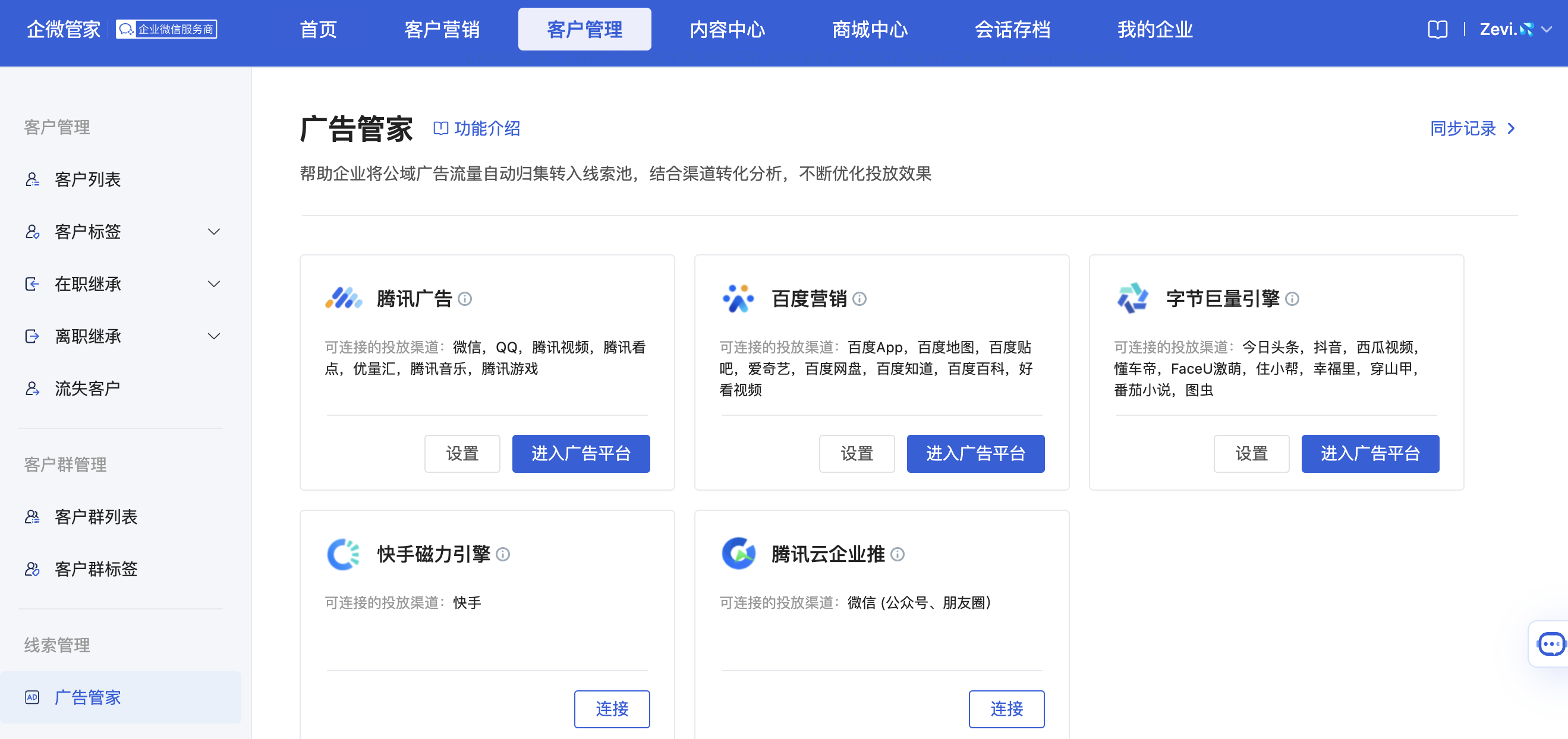This screenshot has height=739, width=1568.
Task: Click 进入广告平台 on 百度营销 card
Action: 976,454
